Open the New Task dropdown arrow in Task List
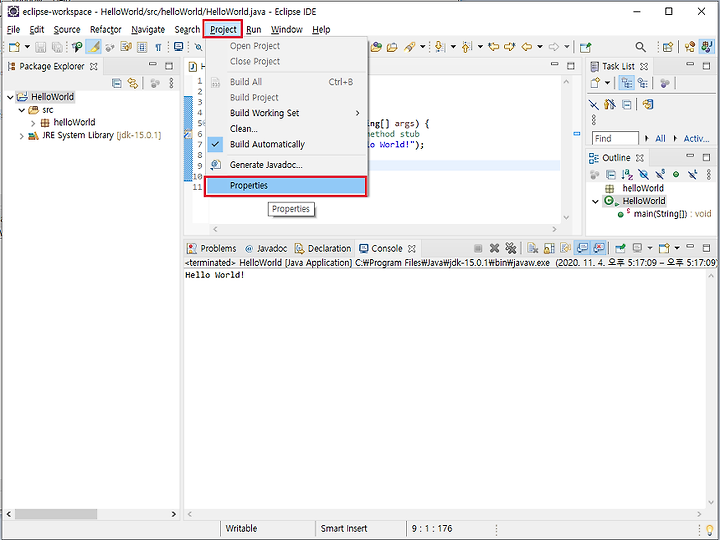 coord(608,83)
